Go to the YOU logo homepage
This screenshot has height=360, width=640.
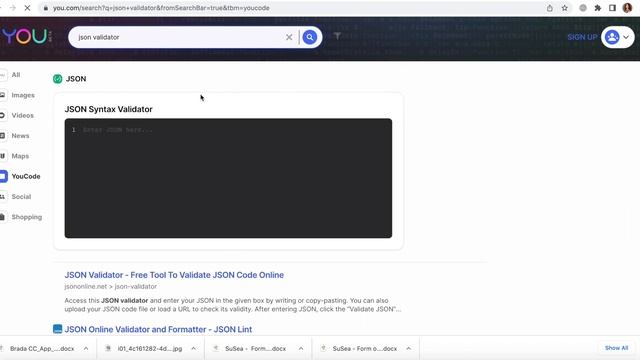25,37
